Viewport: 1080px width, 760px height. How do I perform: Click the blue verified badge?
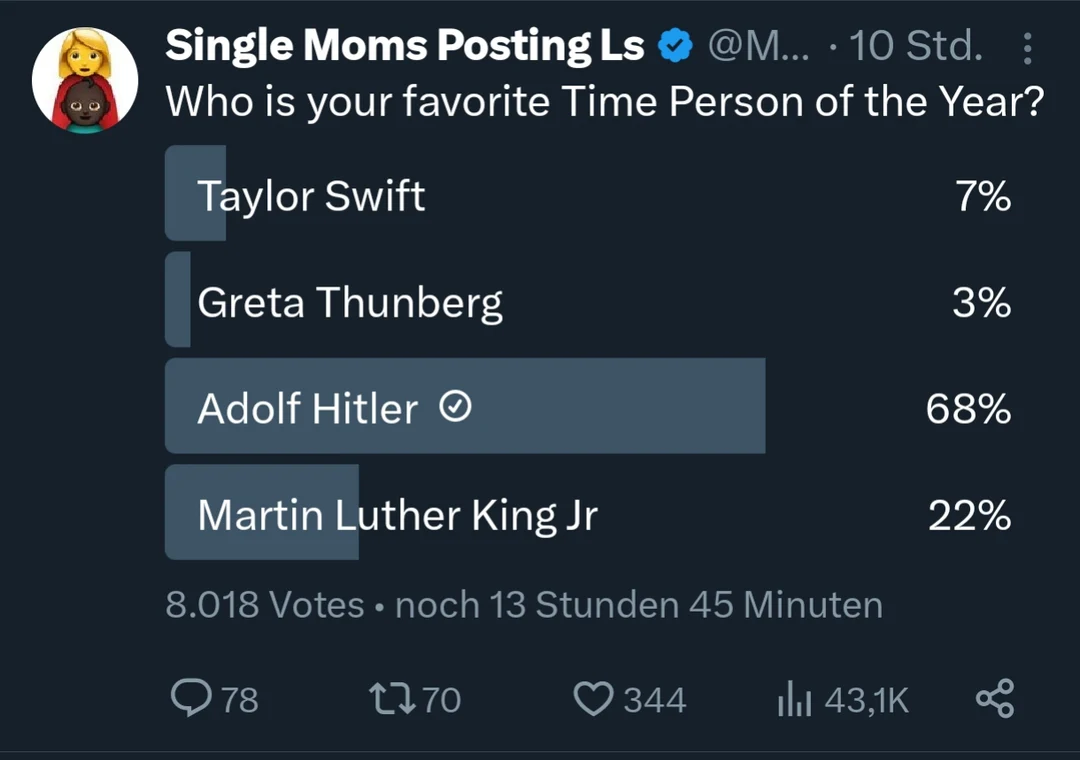coord(674,46)
